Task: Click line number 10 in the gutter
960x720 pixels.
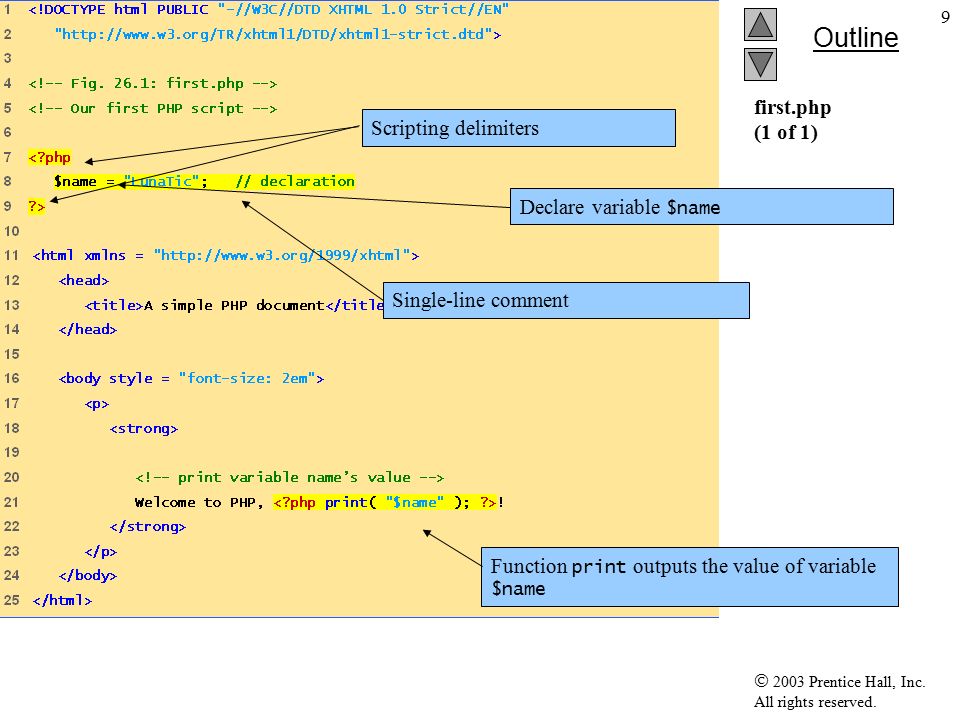Action: pos(12,231)
